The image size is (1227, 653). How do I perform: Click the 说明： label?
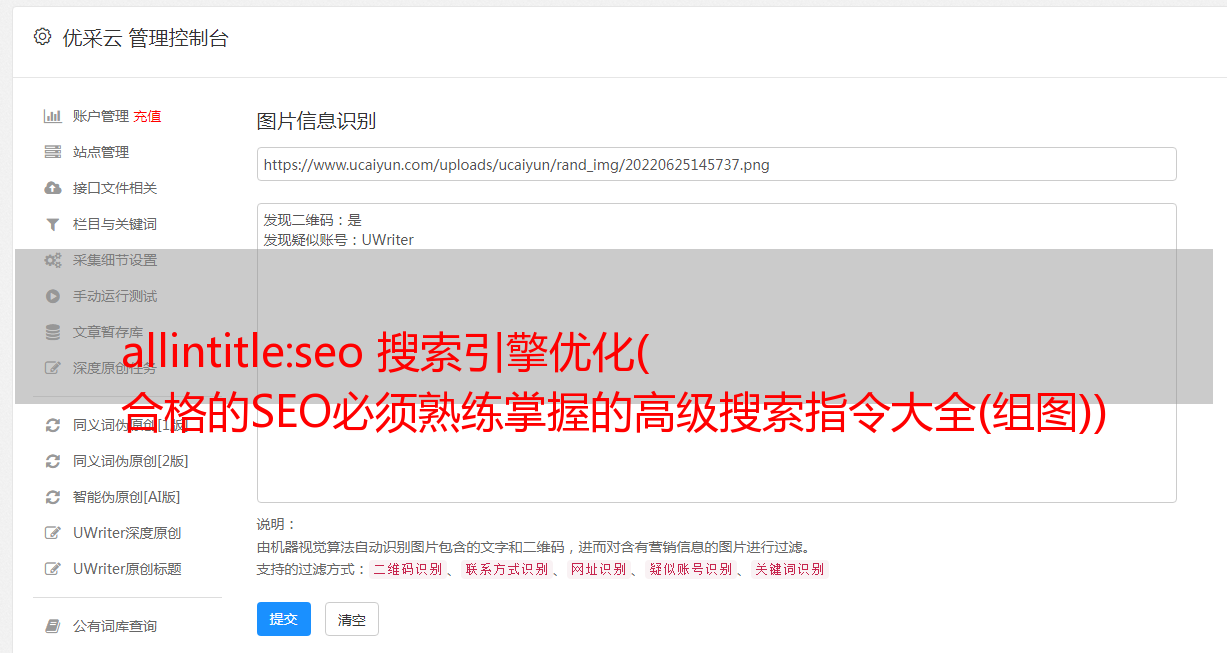click(x=276, y=524)
